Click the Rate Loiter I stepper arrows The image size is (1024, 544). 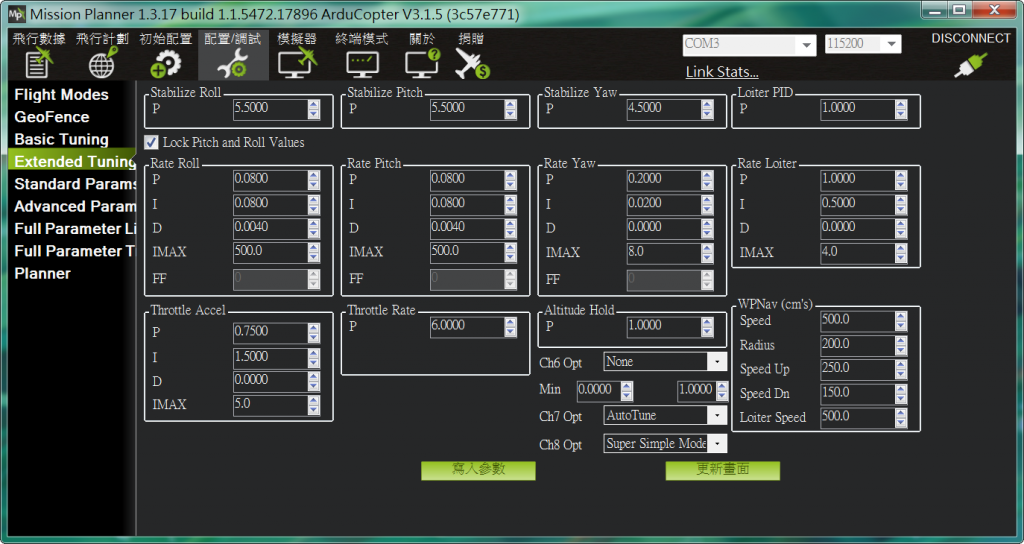point(901,204)
